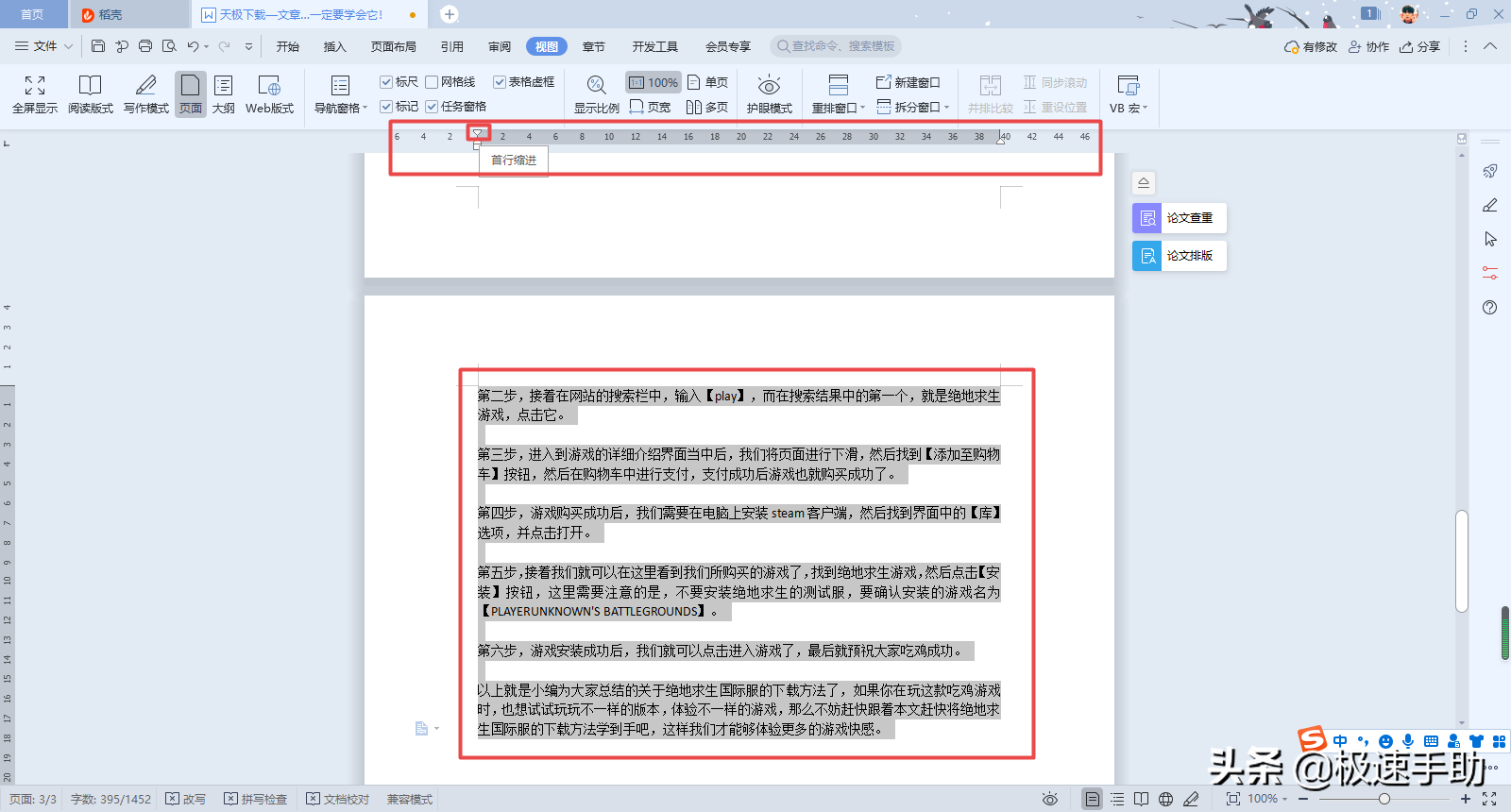The width and height of the screenshot is (1511, 812).
Task: Click the settings sliders icon in the right sidebar
Action: (1490, 273)
